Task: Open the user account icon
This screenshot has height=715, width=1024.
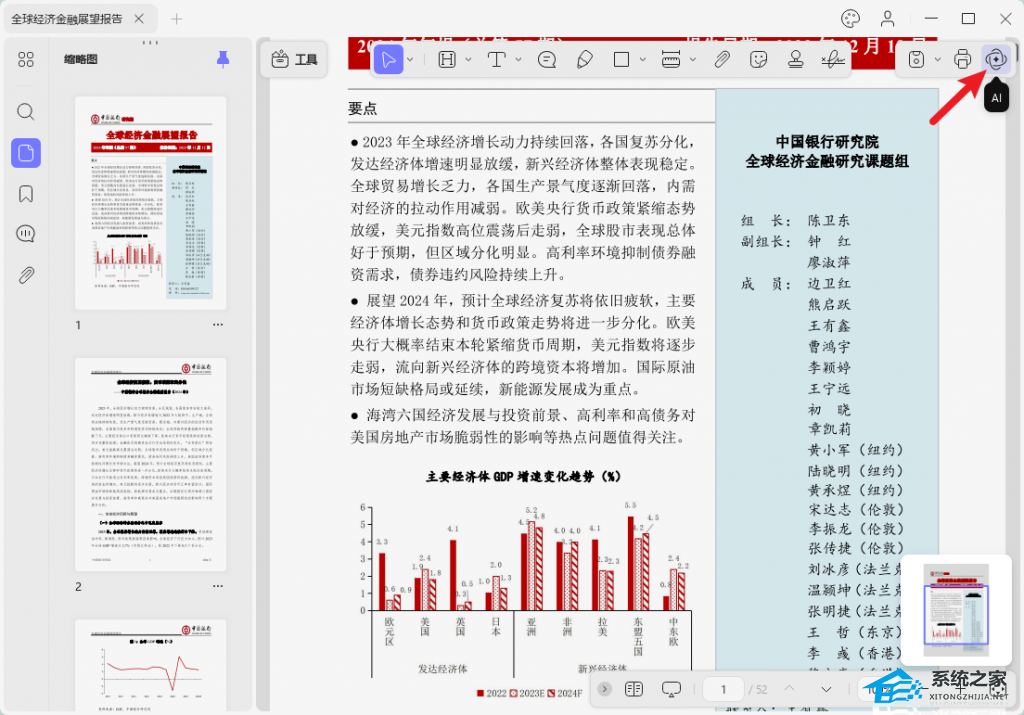Action: pyautogui.click(x=888, y=19)
